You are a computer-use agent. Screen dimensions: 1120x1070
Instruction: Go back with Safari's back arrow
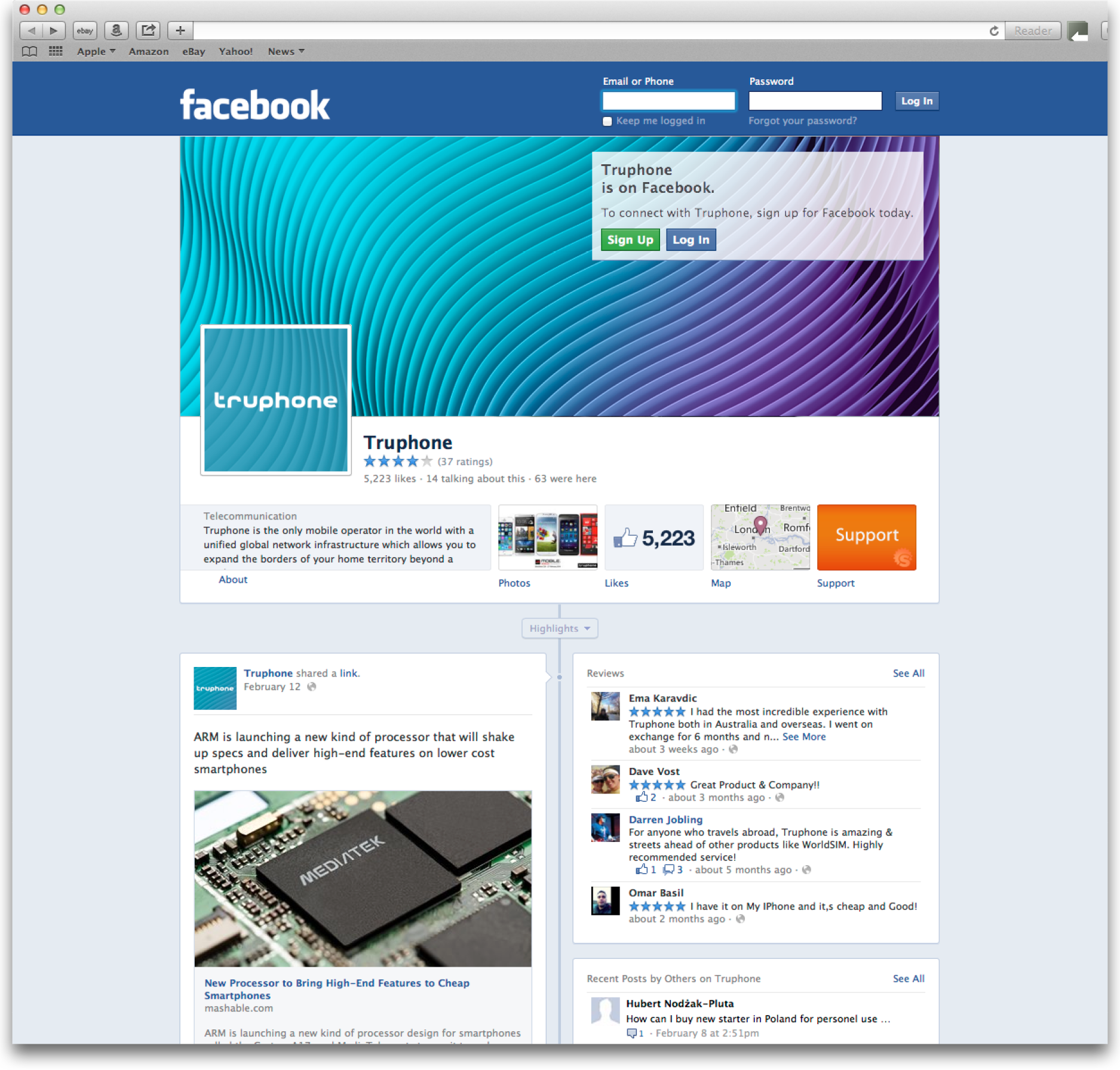pos(32,30)
